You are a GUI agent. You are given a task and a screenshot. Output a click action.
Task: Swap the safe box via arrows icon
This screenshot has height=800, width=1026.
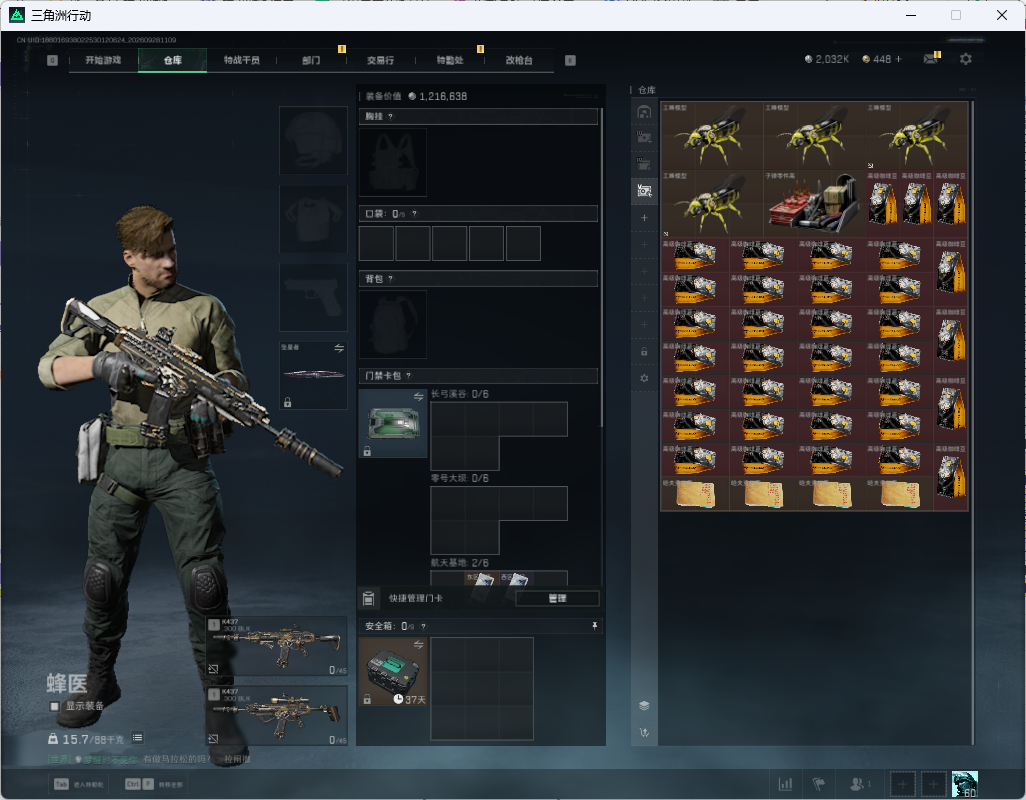pos(418,645)
